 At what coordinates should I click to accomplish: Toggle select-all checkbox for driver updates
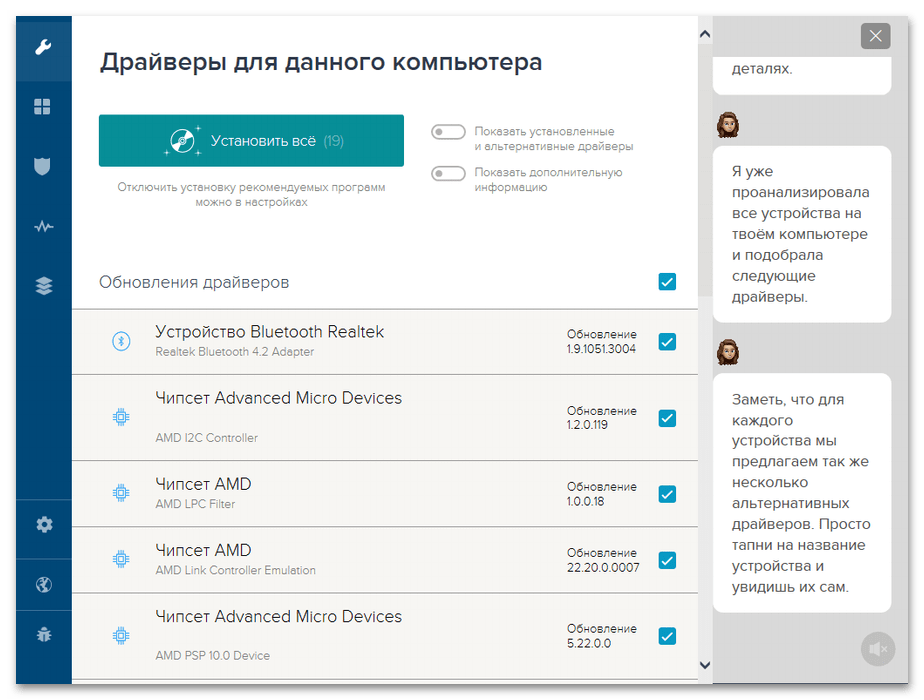[667, 282]
